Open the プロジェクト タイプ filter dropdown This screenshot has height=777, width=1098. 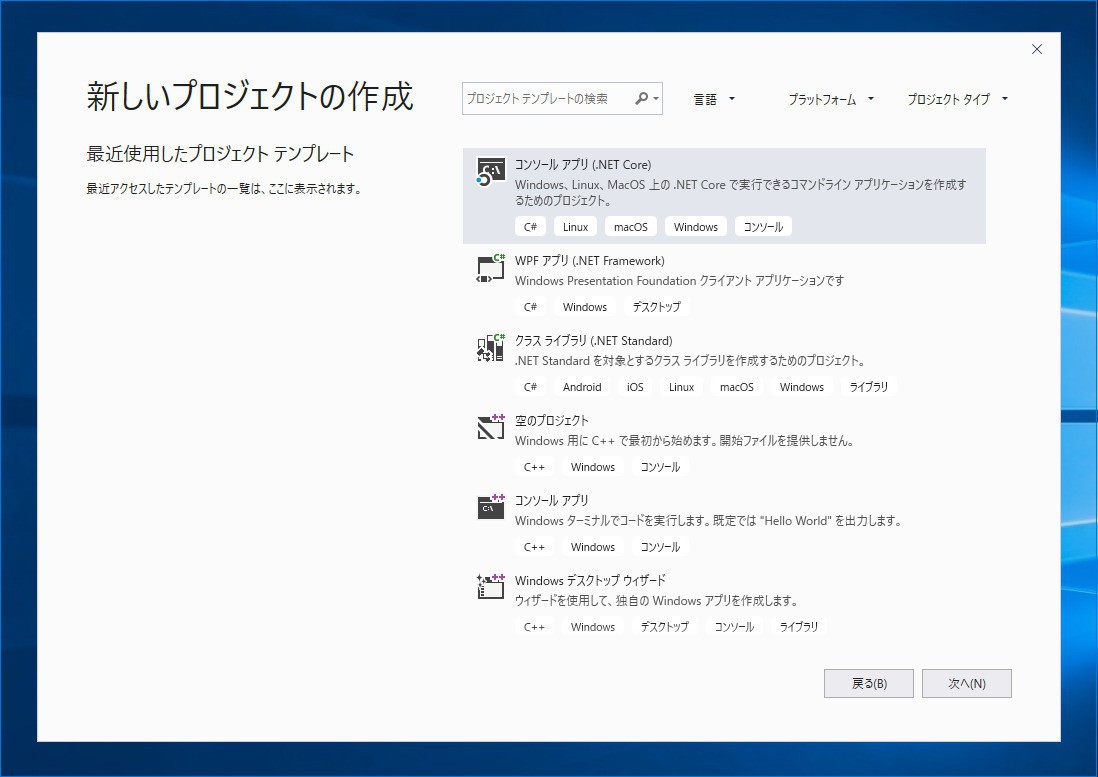957,99
